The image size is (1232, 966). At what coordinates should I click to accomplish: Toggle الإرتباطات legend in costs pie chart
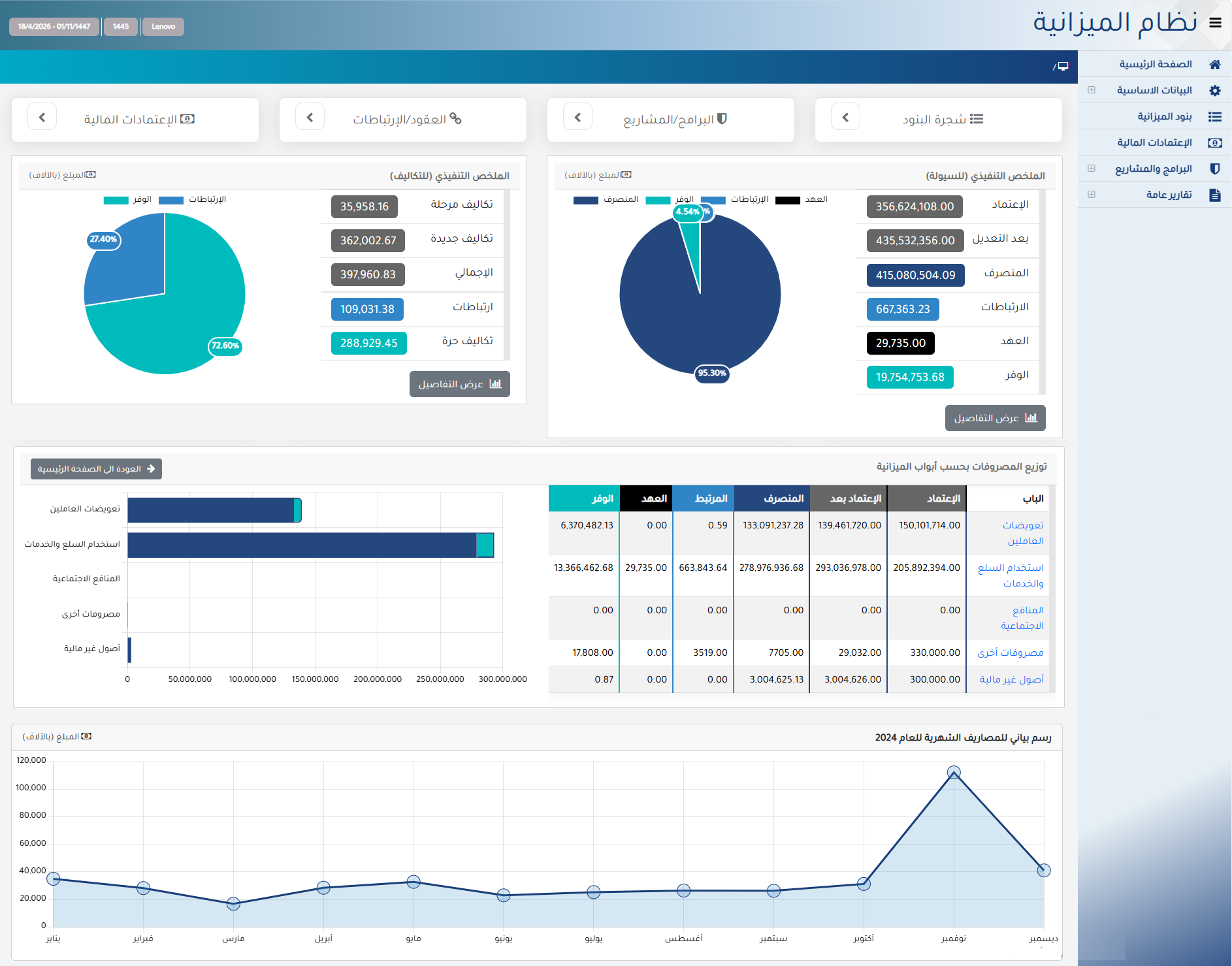point(193,199)
